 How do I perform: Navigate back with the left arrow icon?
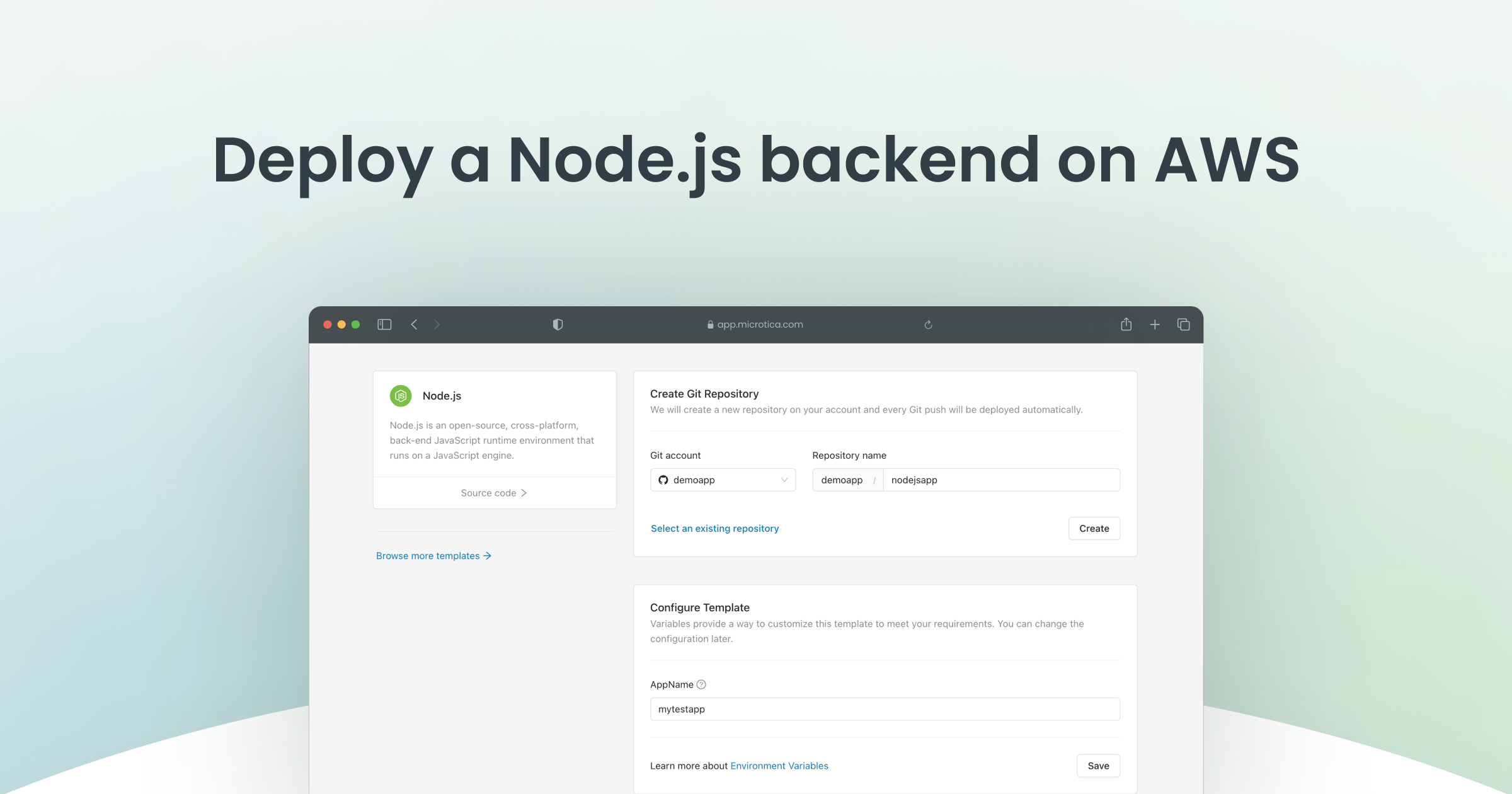tap(414, 324)
